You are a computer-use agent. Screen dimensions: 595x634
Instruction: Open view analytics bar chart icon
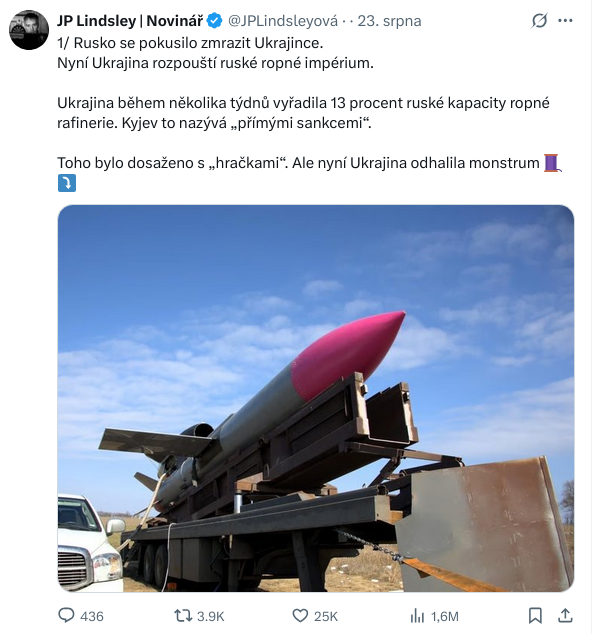point(417,616)
